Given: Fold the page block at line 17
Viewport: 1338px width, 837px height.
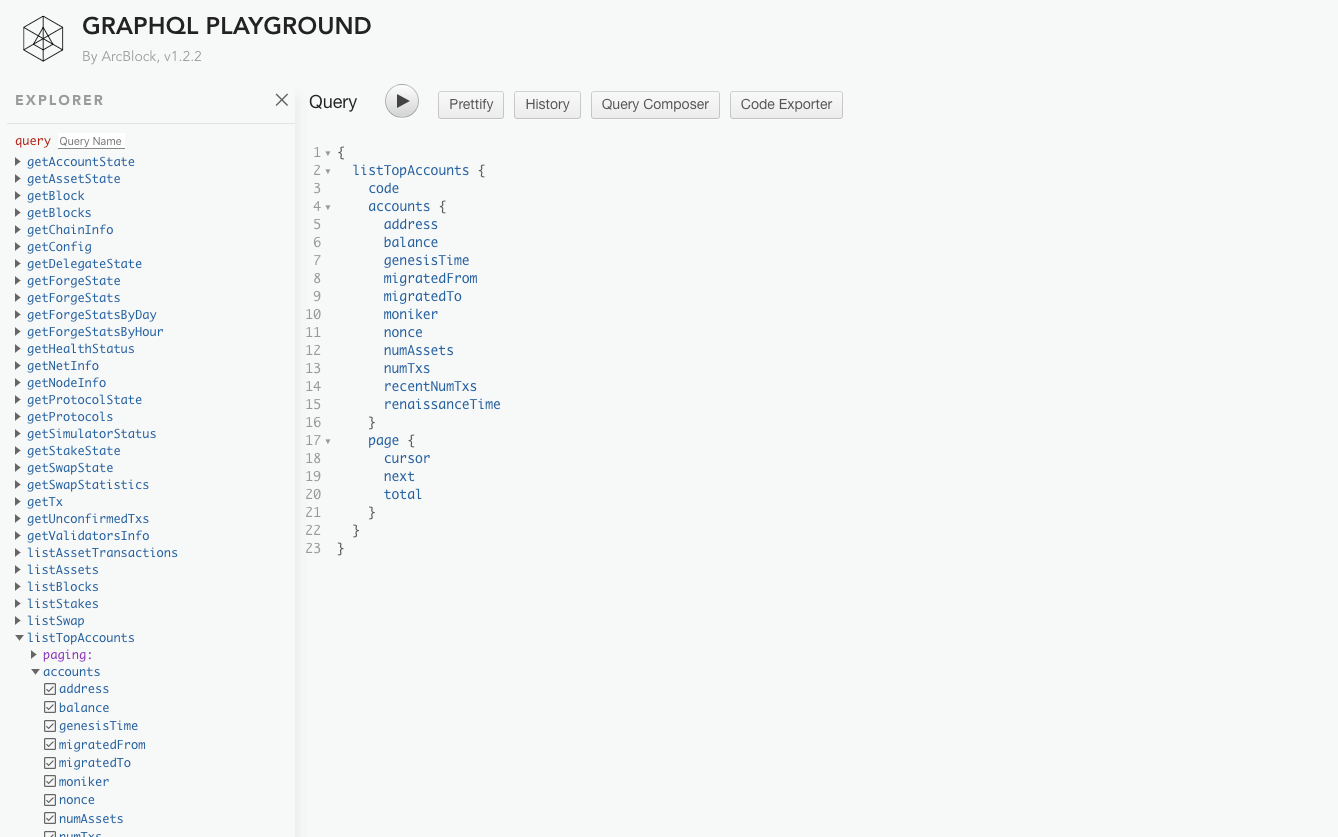Looking at the screenshot, I should pos(328,441).
